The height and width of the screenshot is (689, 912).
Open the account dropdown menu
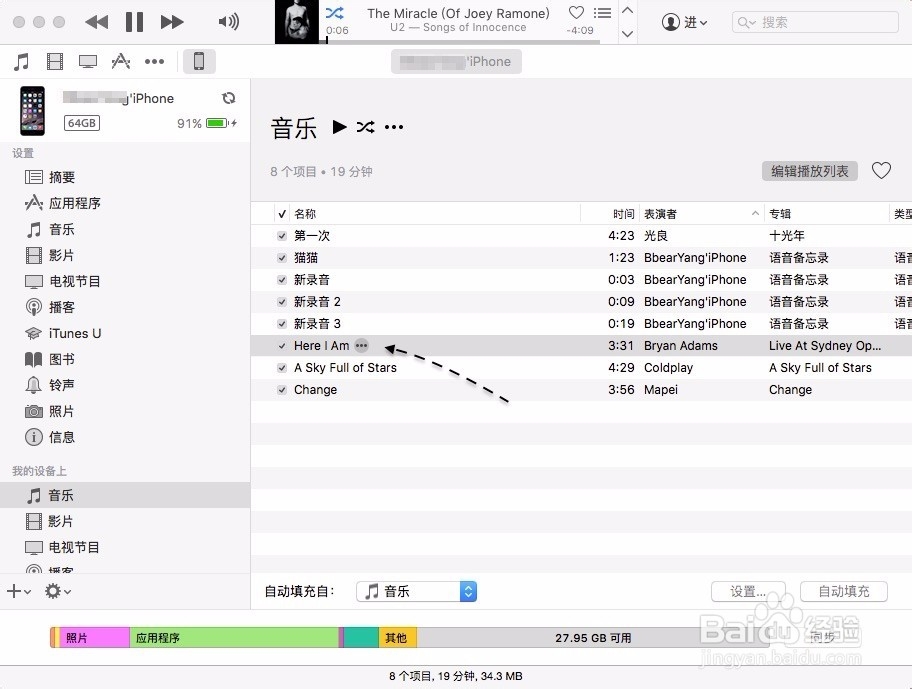click(684, 22)
